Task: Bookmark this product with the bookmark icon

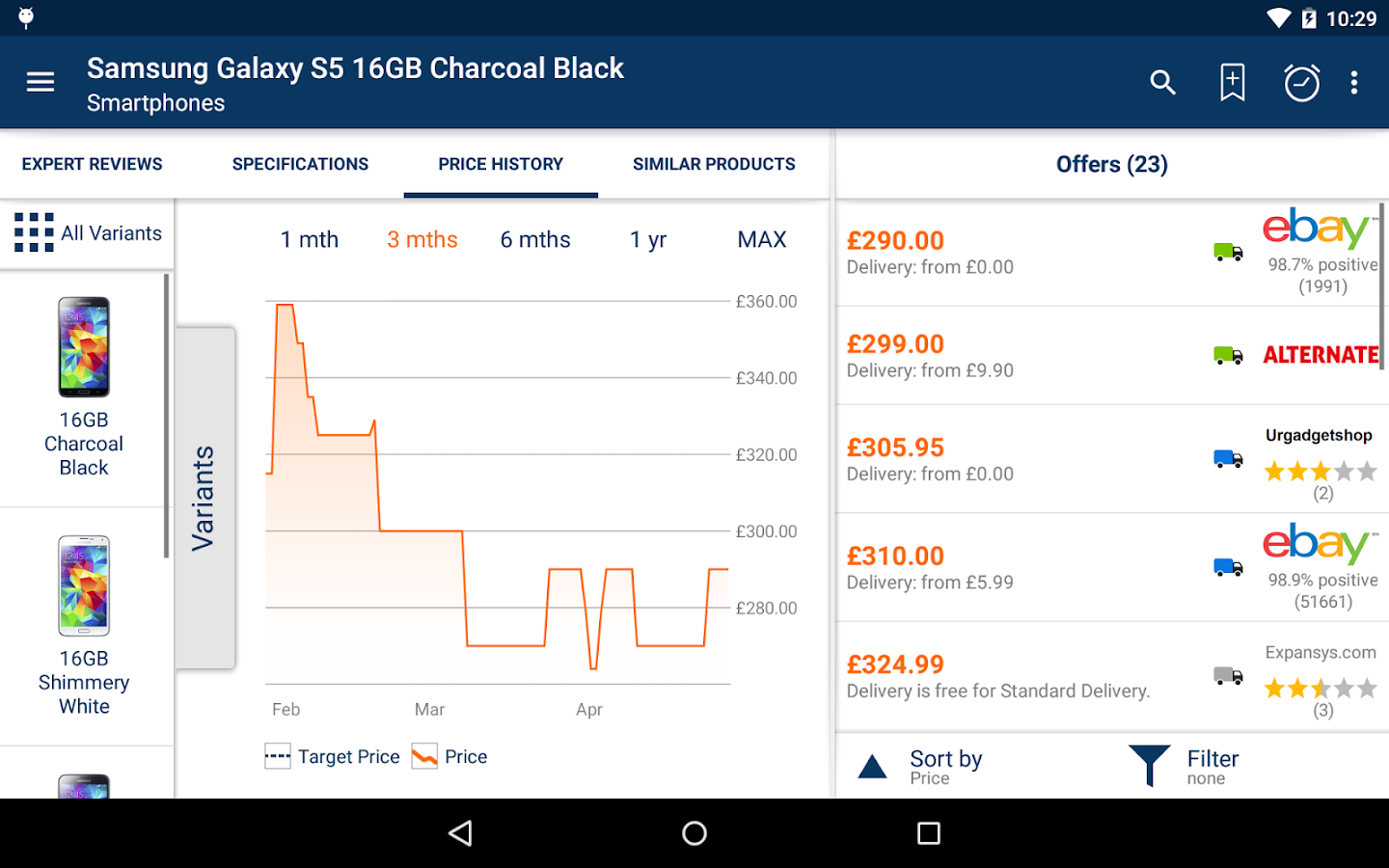Action: click(1232, 83)
